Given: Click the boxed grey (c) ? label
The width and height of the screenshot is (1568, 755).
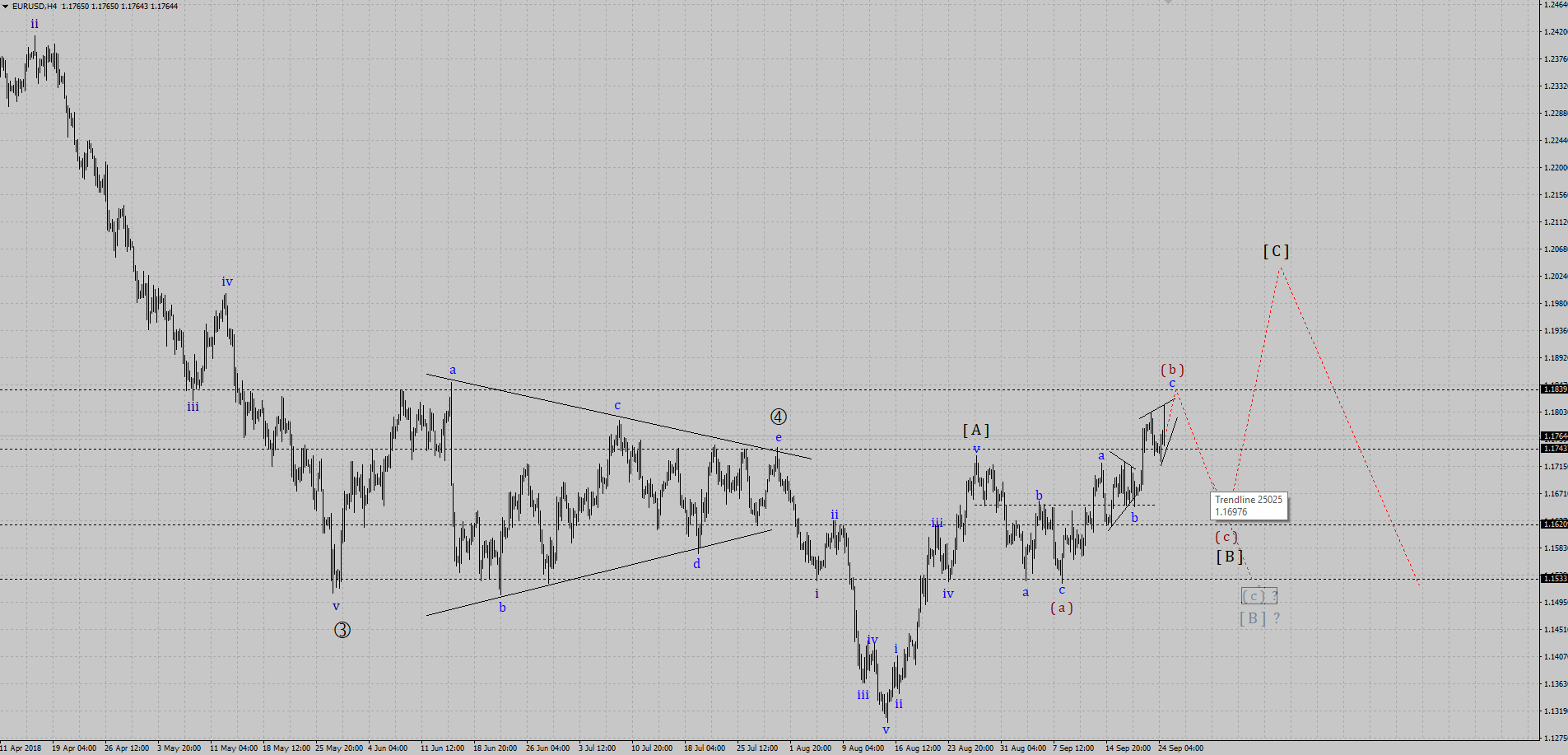Looking at the screenshot, I should (x=1259, y=596).
